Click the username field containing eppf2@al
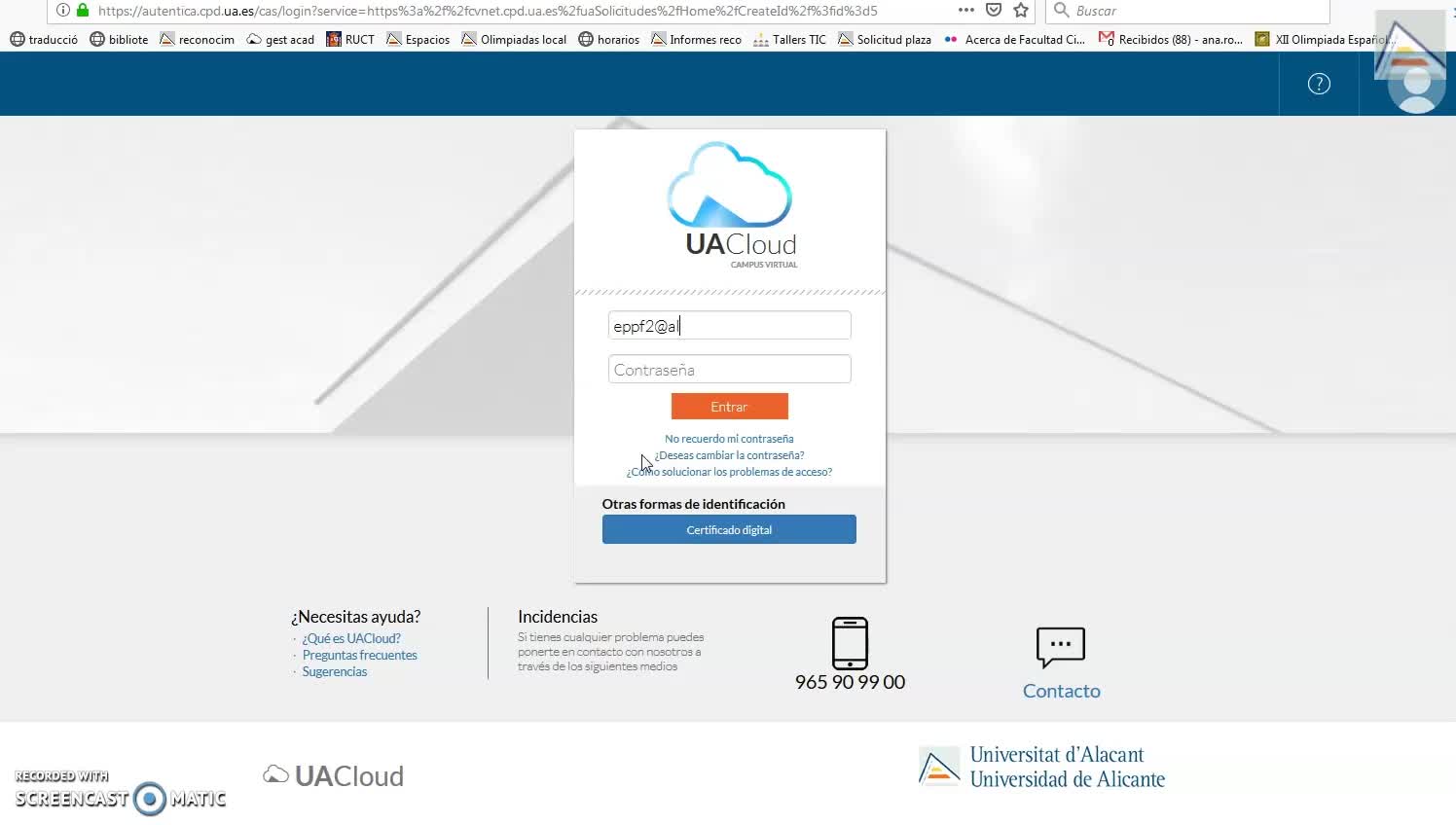 729,326
